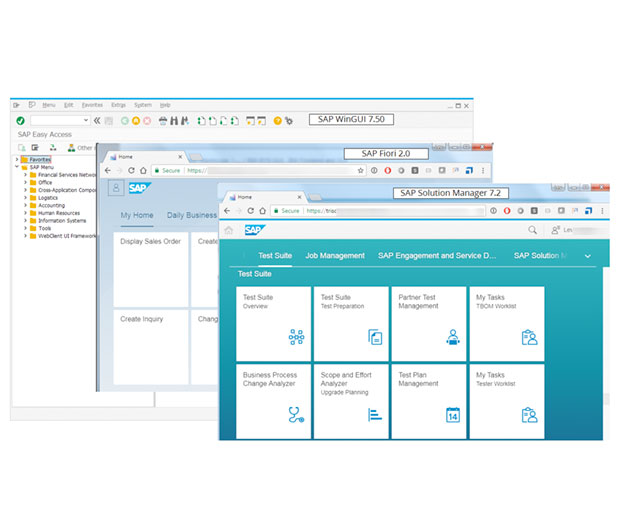Select the Daily Business tab in SAP Fiori 2.0
The height and width of the screenshot is (522, 631).
192,215
